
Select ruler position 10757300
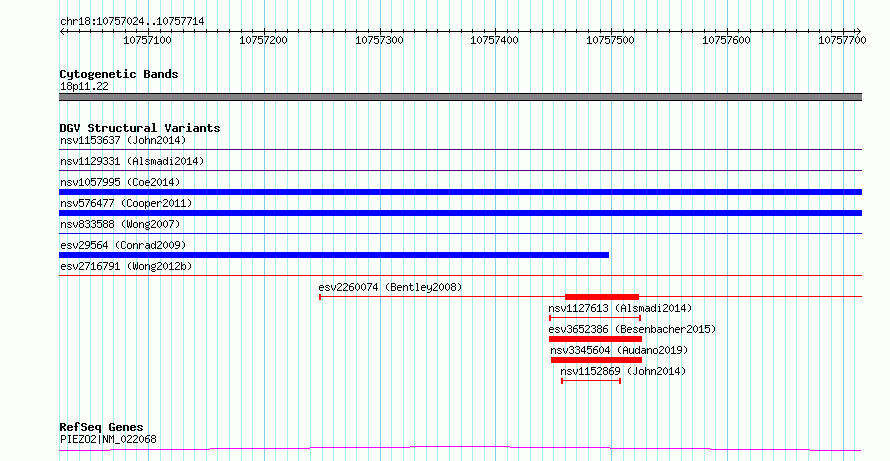[379, 40]
